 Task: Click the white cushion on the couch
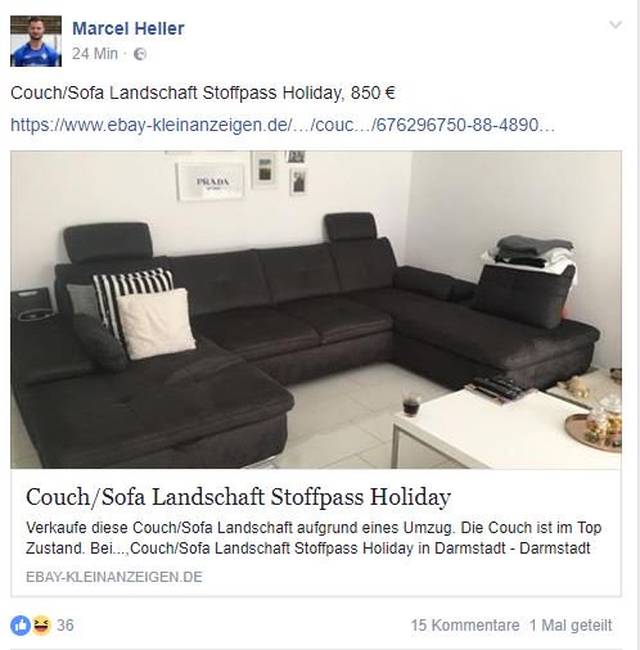coord(155,323)
